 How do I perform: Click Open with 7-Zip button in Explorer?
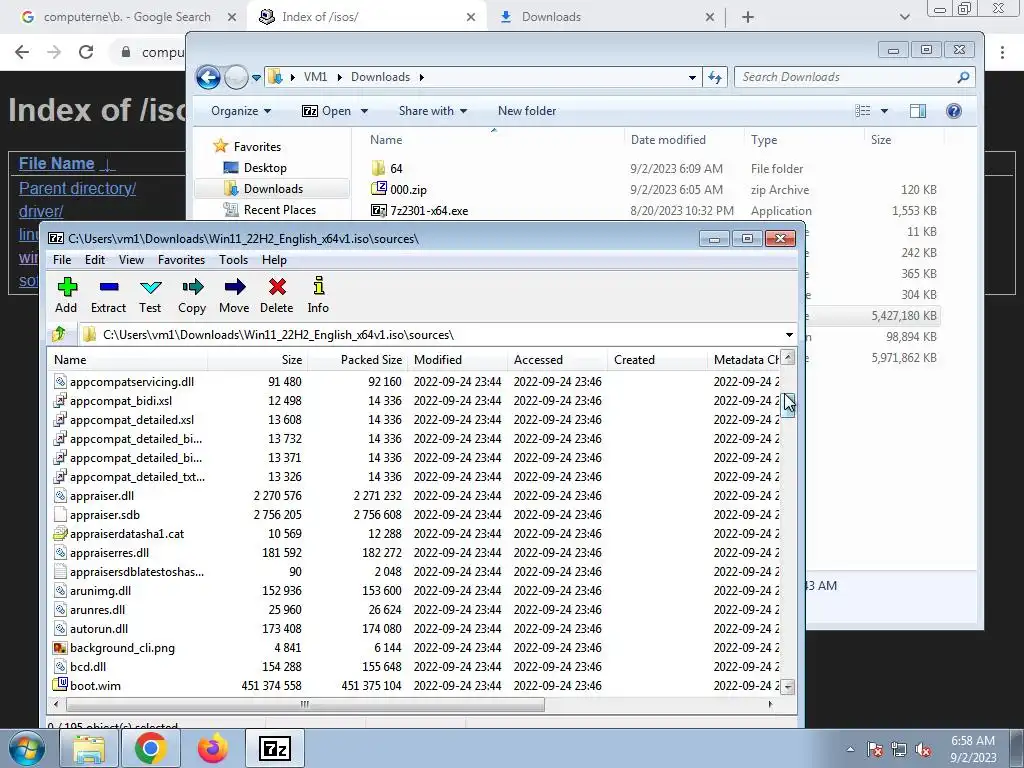(x=327, y=111)
